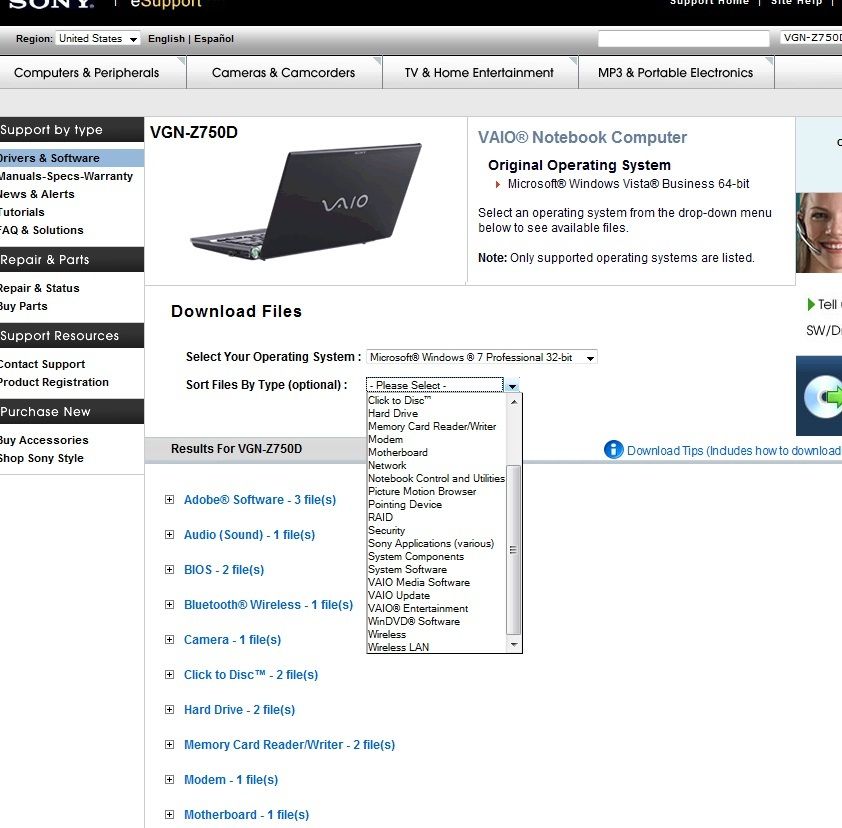Open News & Alerts sidebar link
The height and width of the screenshot is (828, 842).
click(x=37, y=194)
